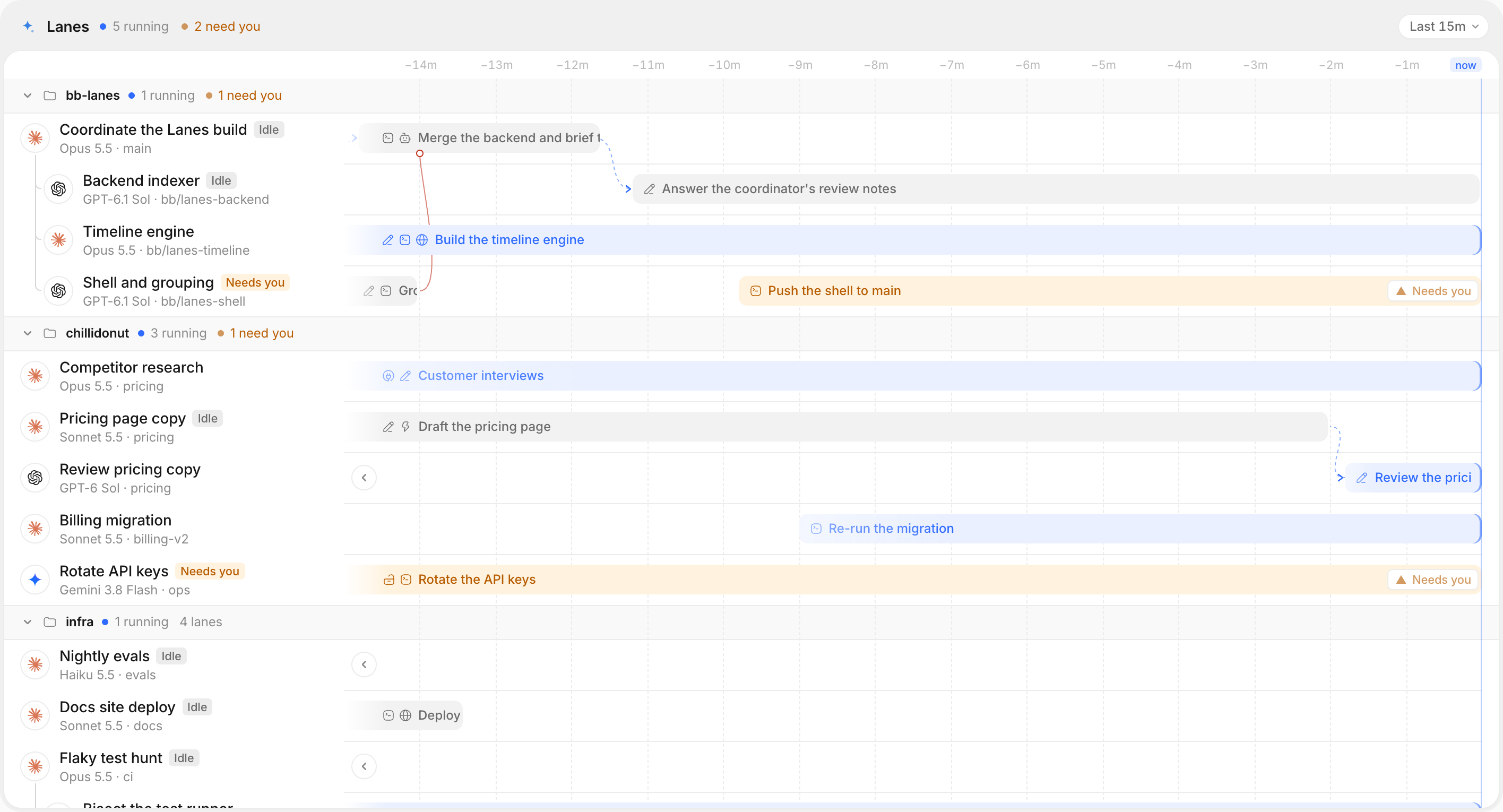This screenshot has height=812, width=1503.
Task: Click the lightning icon in Draft the pricing page
Action: coord(405,427)
